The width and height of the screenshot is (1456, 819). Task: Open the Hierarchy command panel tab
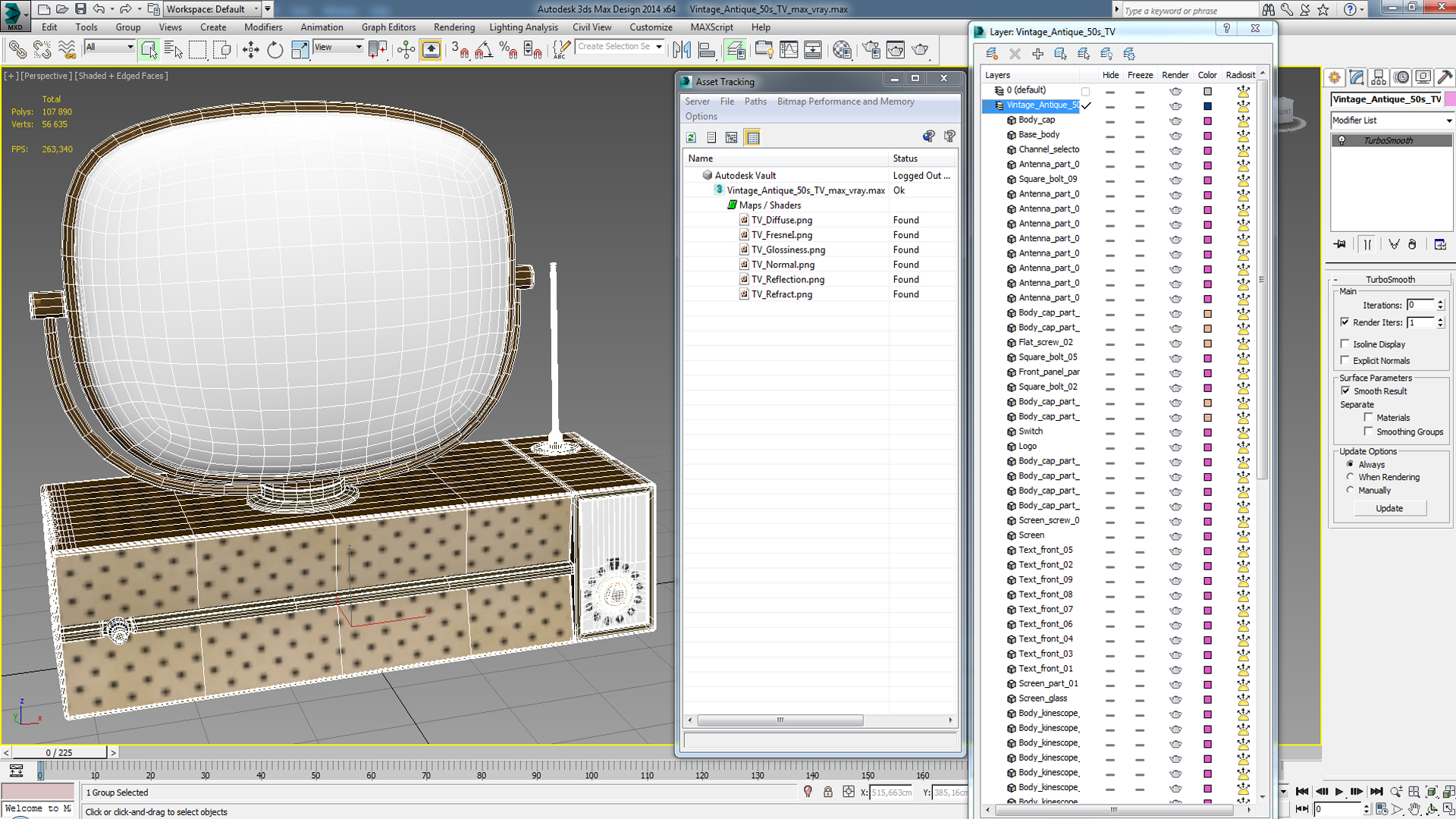click(1379, 77)
